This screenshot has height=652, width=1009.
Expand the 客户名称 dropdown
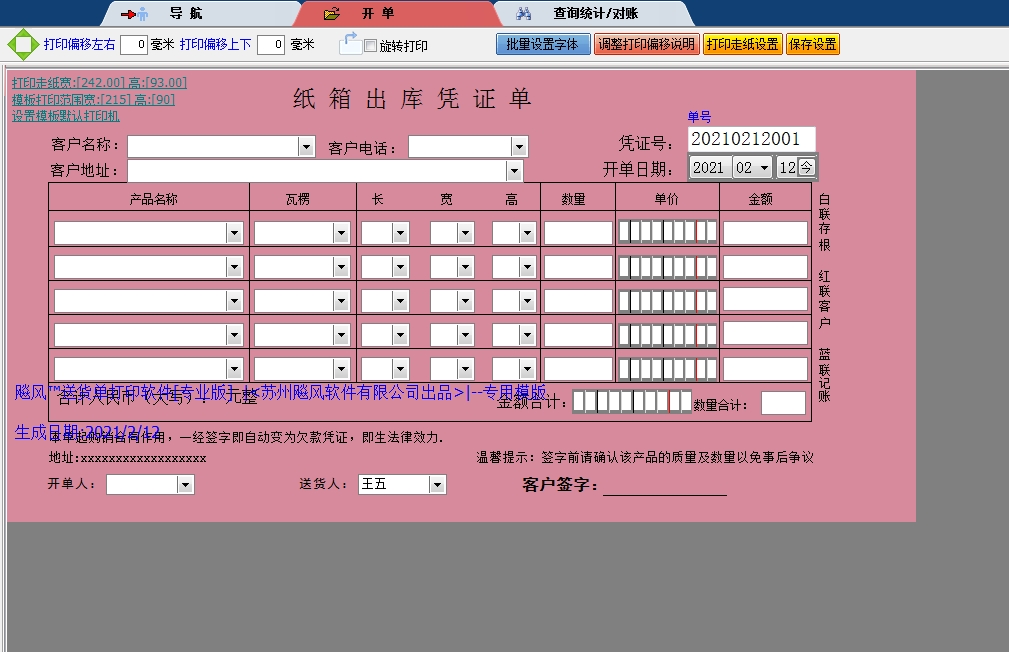[306, 147]
